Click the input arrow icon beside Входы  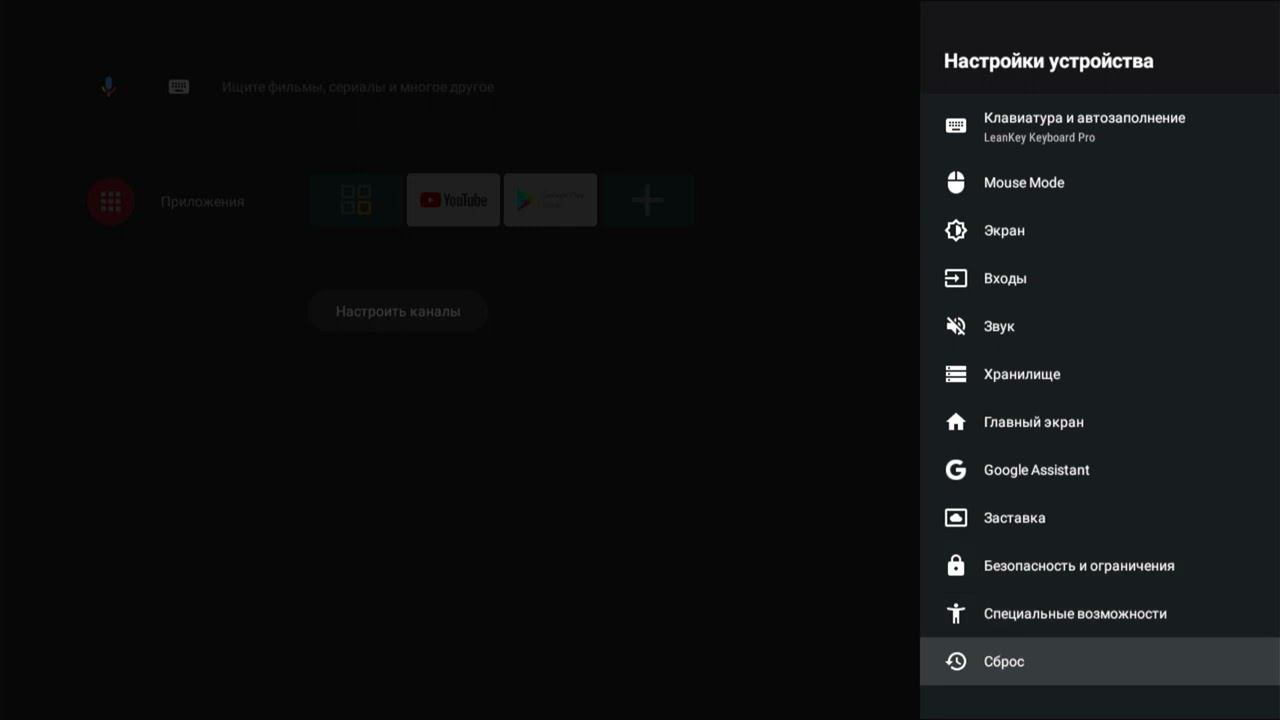[x=956, y=278]
